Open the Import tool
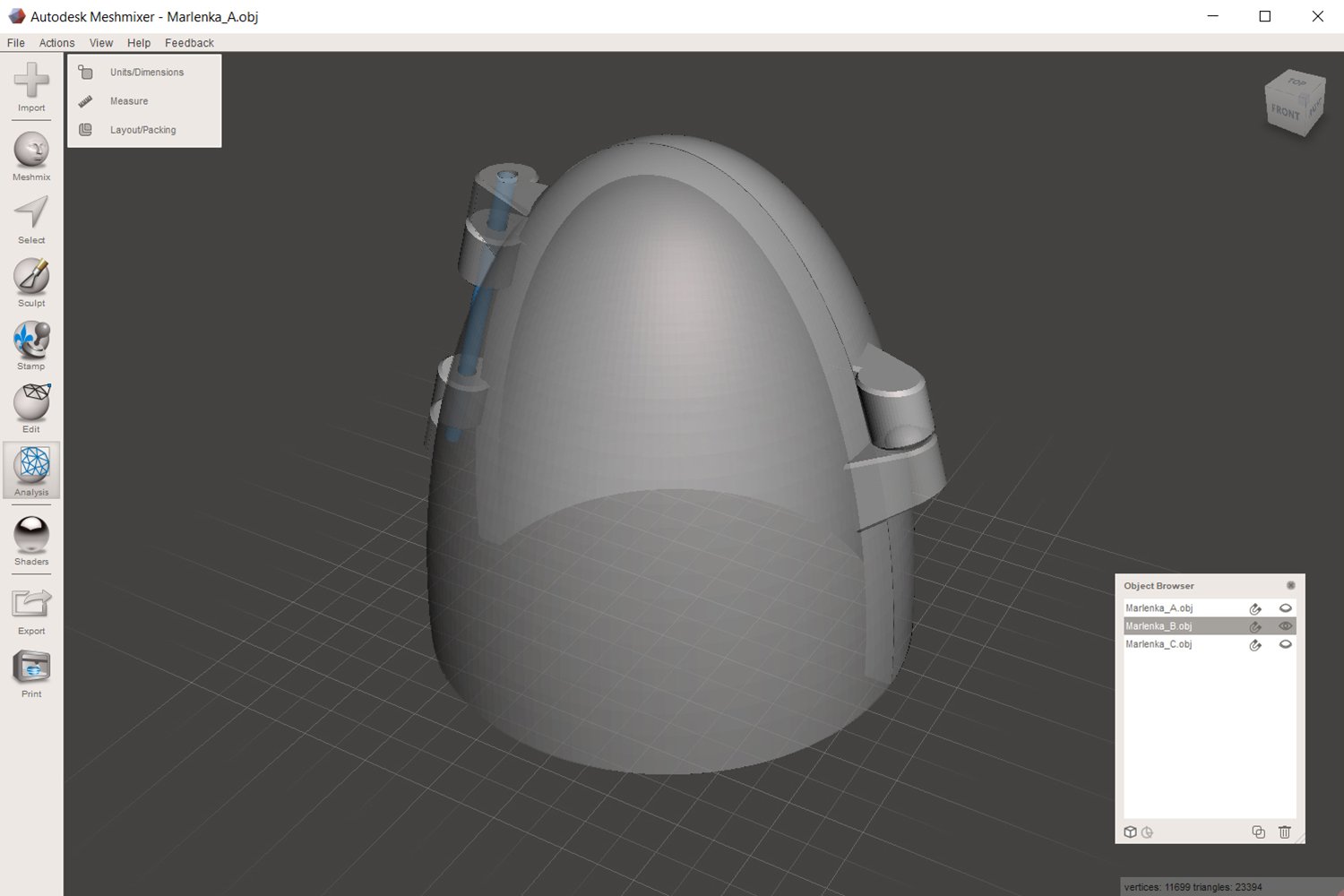 [x=31, y=87]
